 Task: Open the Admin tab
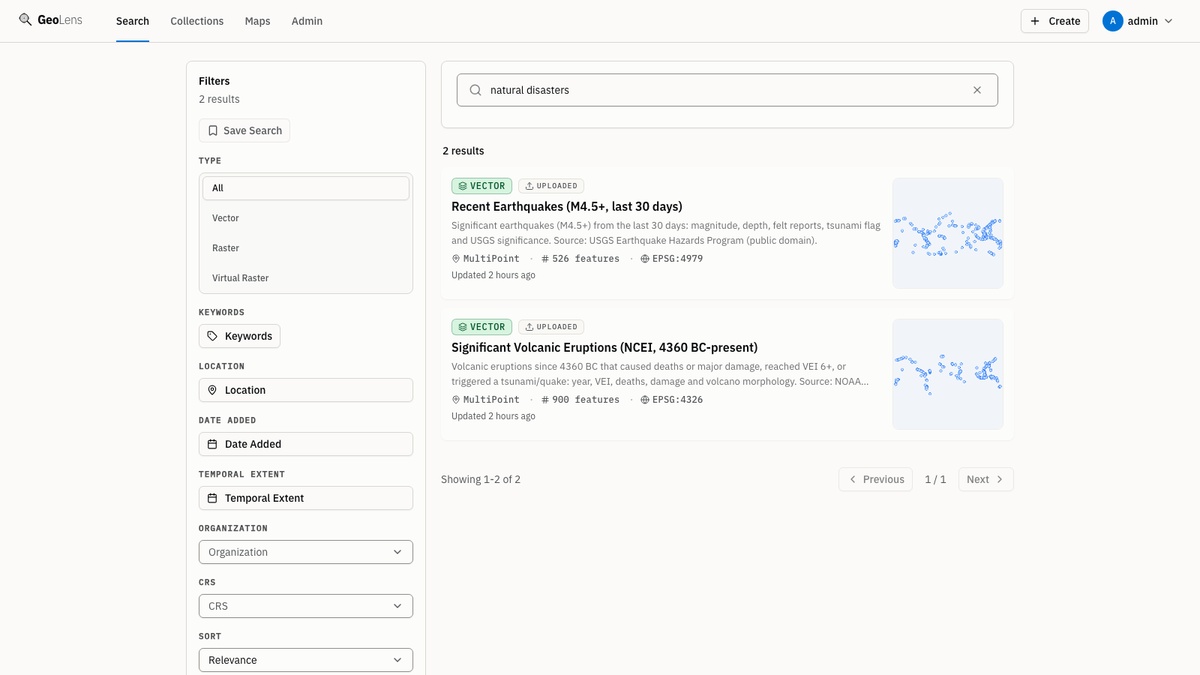[x=307, y=21]
